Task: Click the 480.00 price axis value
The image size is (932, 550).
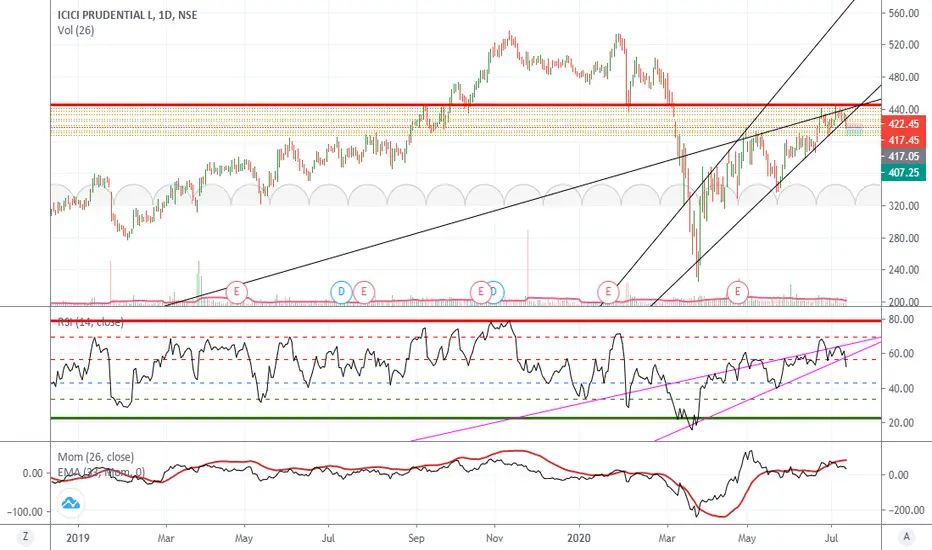Action: (904, 77)
